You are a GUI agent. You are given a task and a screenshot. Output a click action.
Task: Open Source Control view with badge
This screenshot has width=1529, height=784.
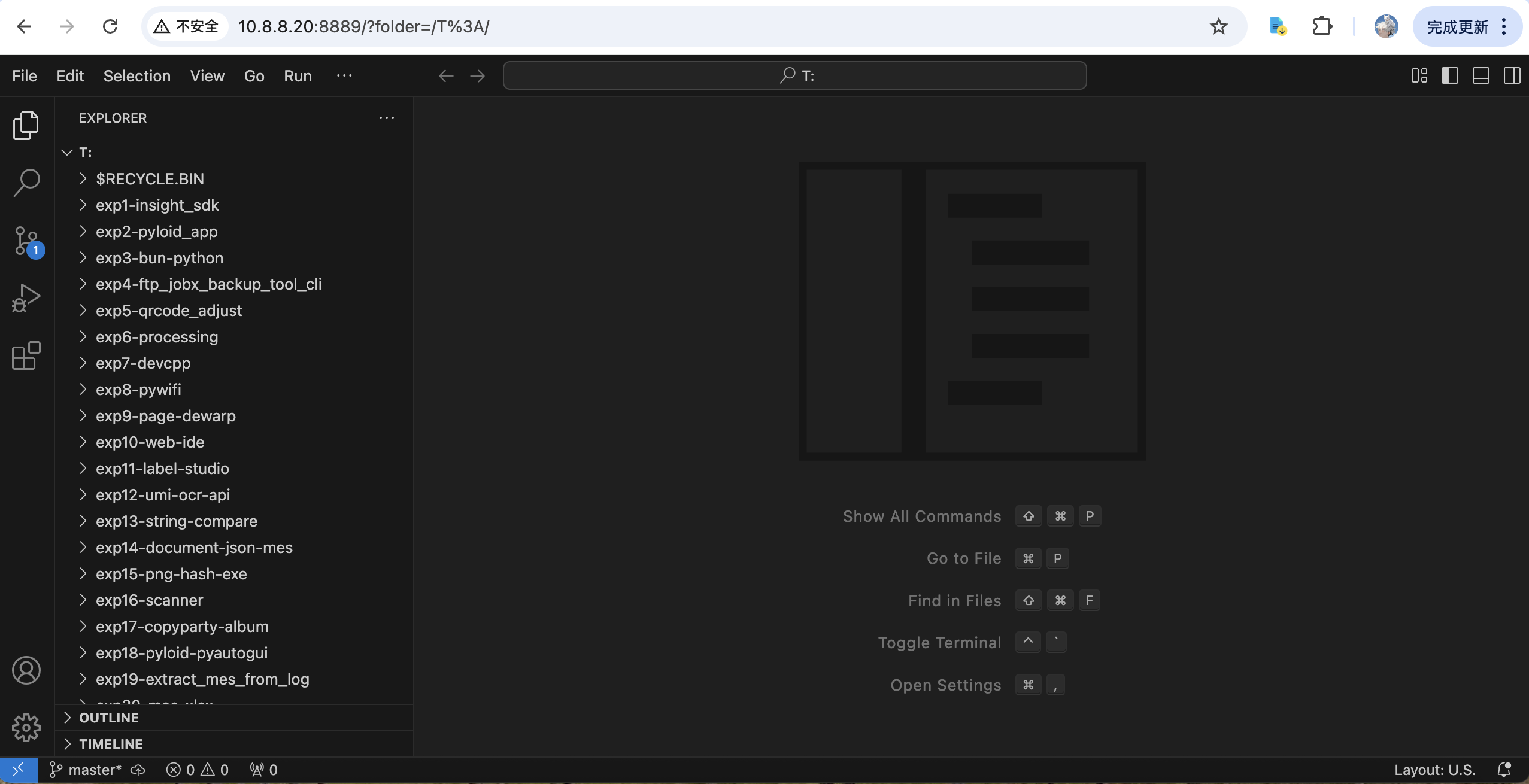pyautogui.click(x=26, y=241)
